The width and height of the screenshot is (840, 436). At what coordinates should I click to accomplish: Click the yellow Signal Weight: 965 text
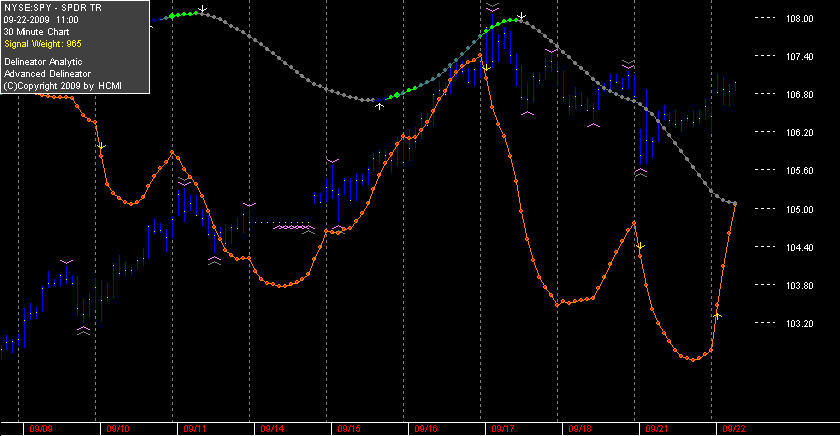43,44
